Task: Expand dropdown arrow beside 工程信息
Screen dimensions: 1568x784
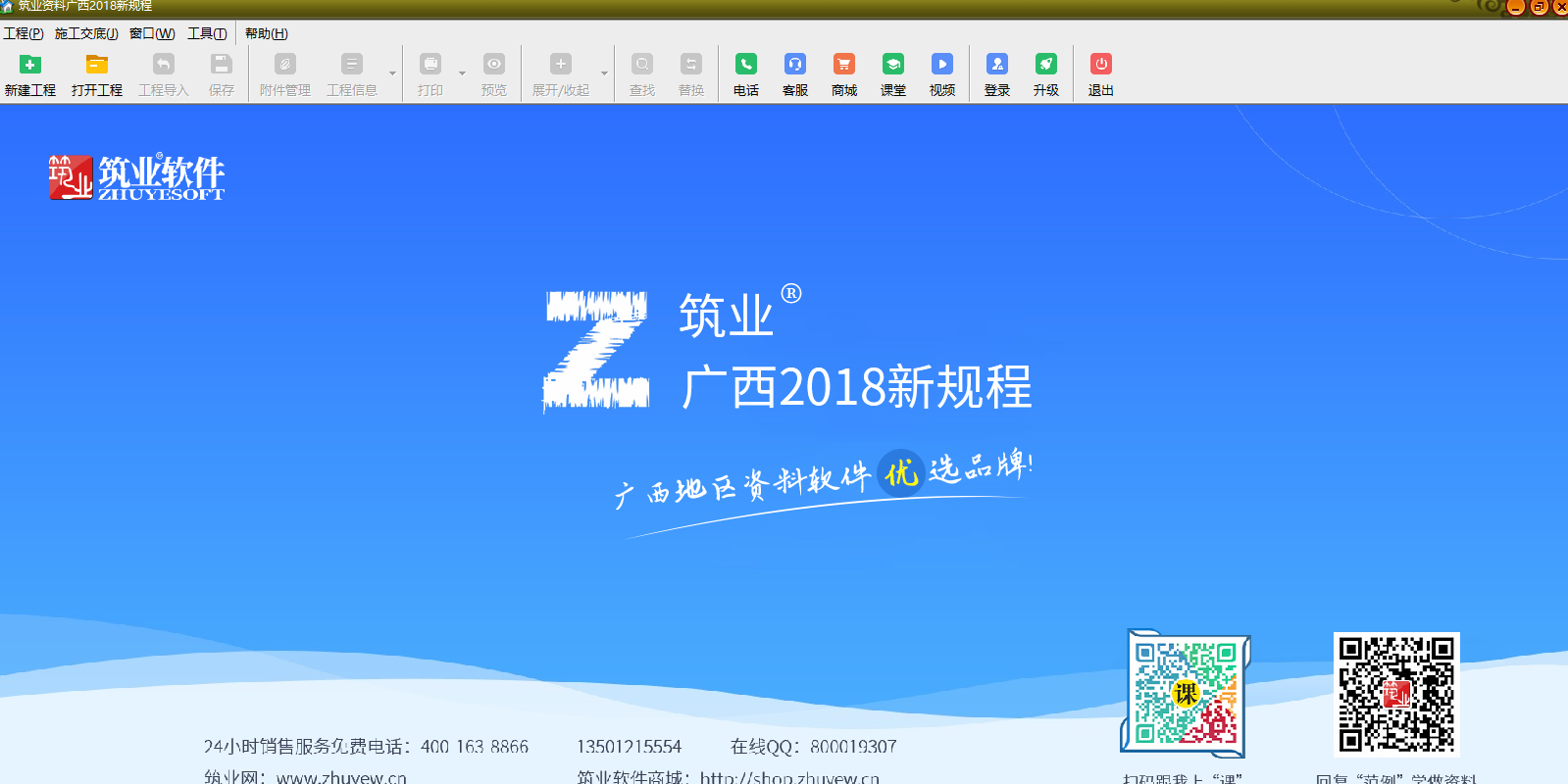Action: coord(392,73)
